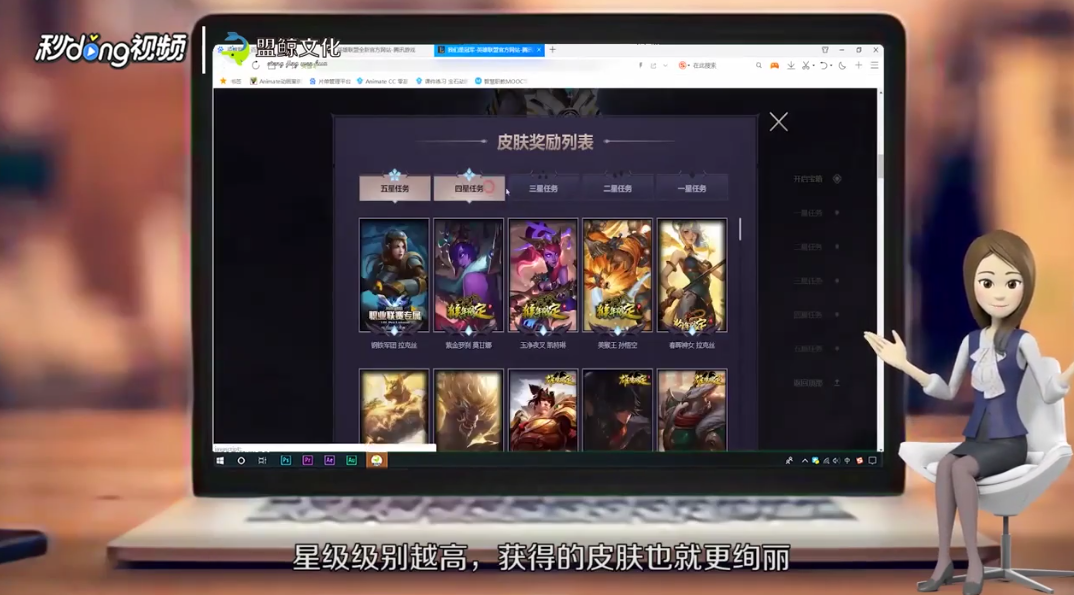Viewport: 1074px width, 595px height.
Task: Launch After Effects from the taskbar
Action: tap(329, 461)
